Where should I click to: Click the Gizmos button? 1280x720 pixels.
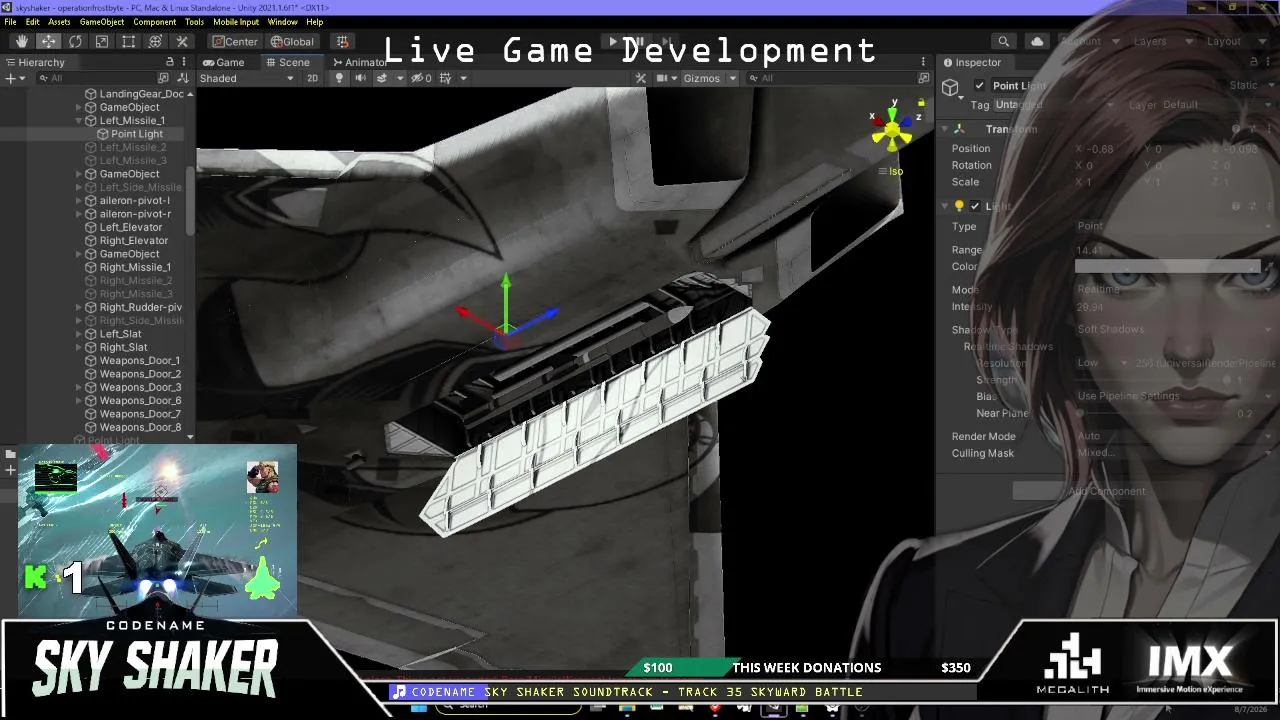701,78
